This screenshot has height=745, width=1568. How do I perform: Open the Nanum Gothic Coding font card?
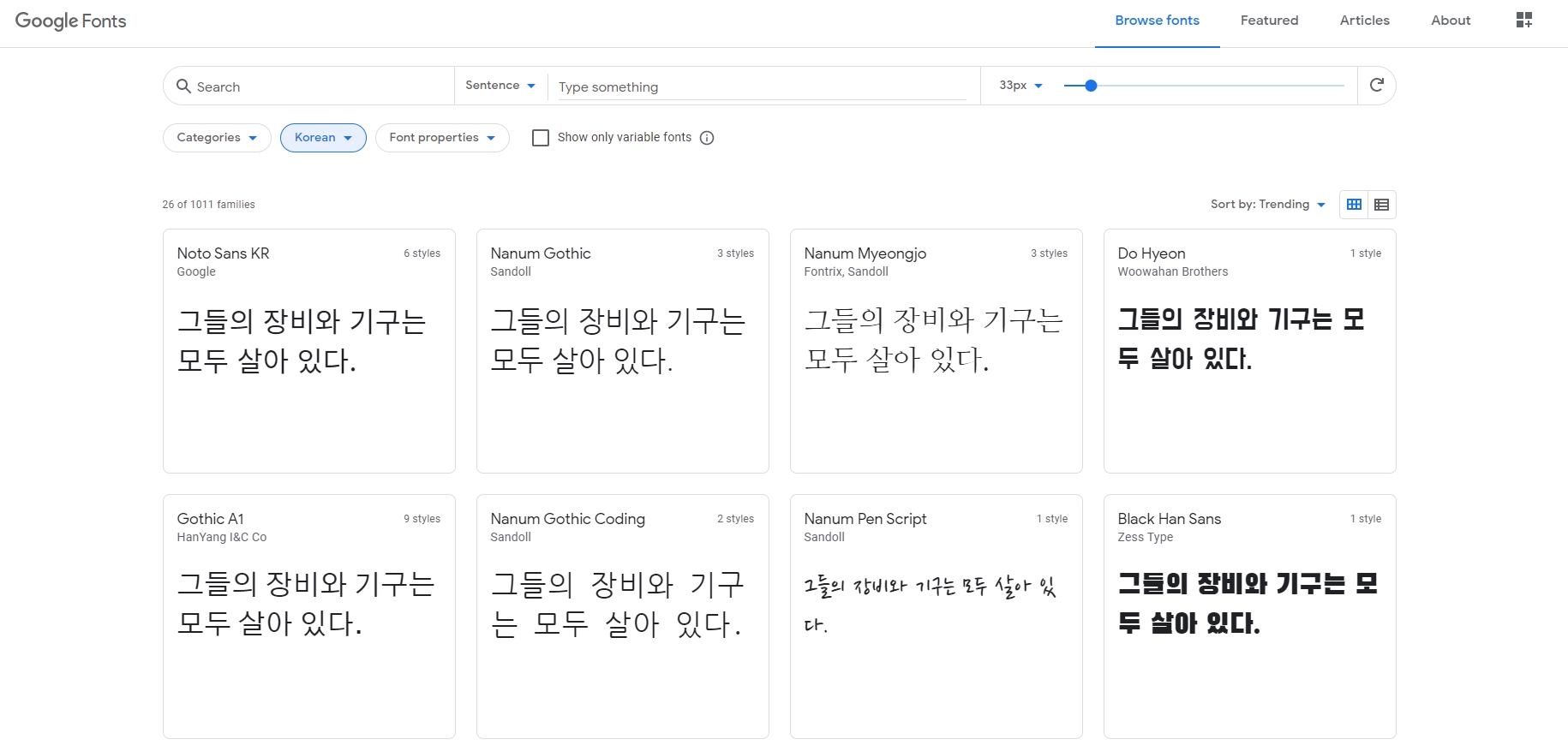[622, 617]
